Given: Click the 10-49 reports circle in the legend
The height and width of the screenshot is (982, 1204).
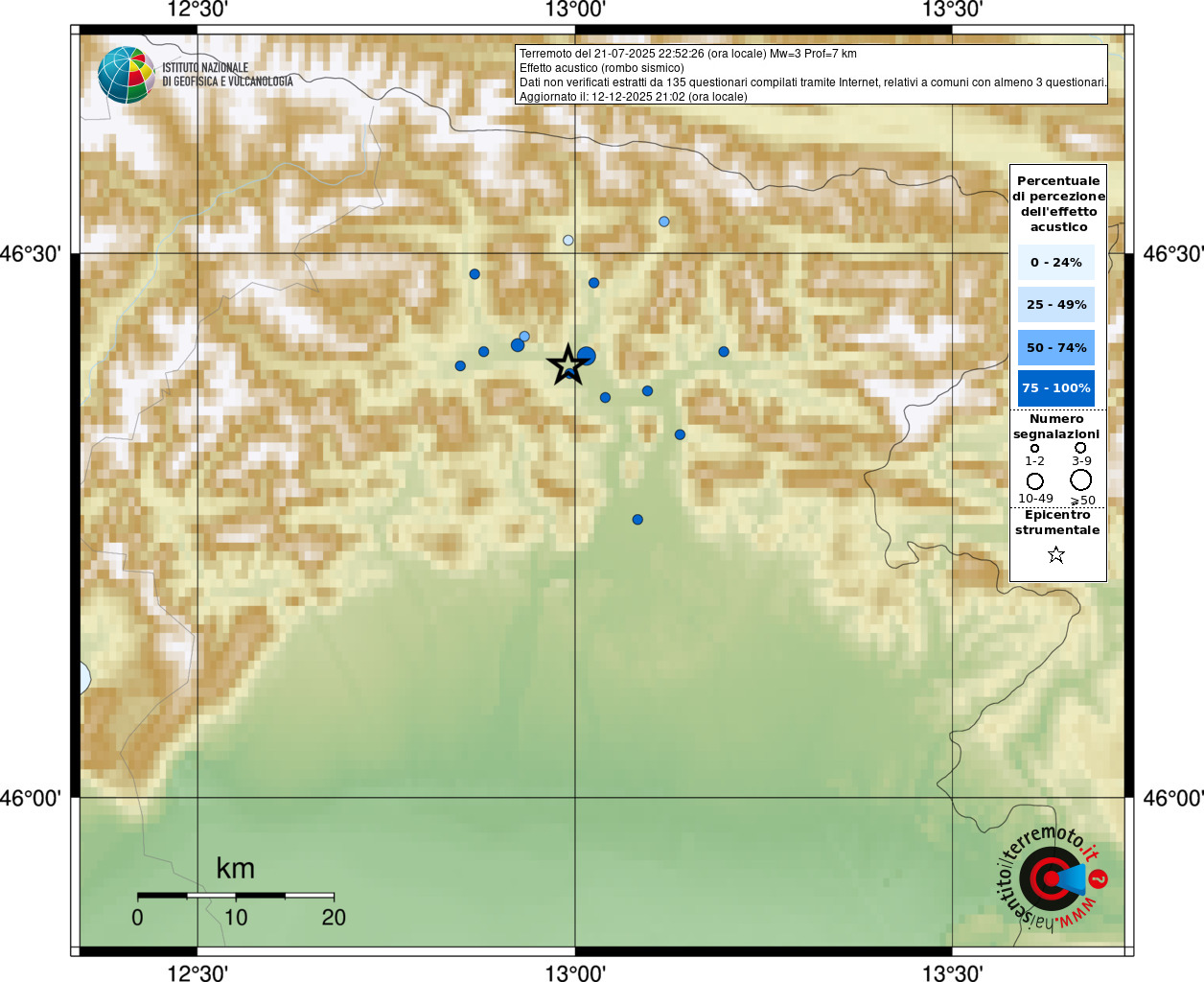Looking at the screenshot, I should click(1034, 480).
